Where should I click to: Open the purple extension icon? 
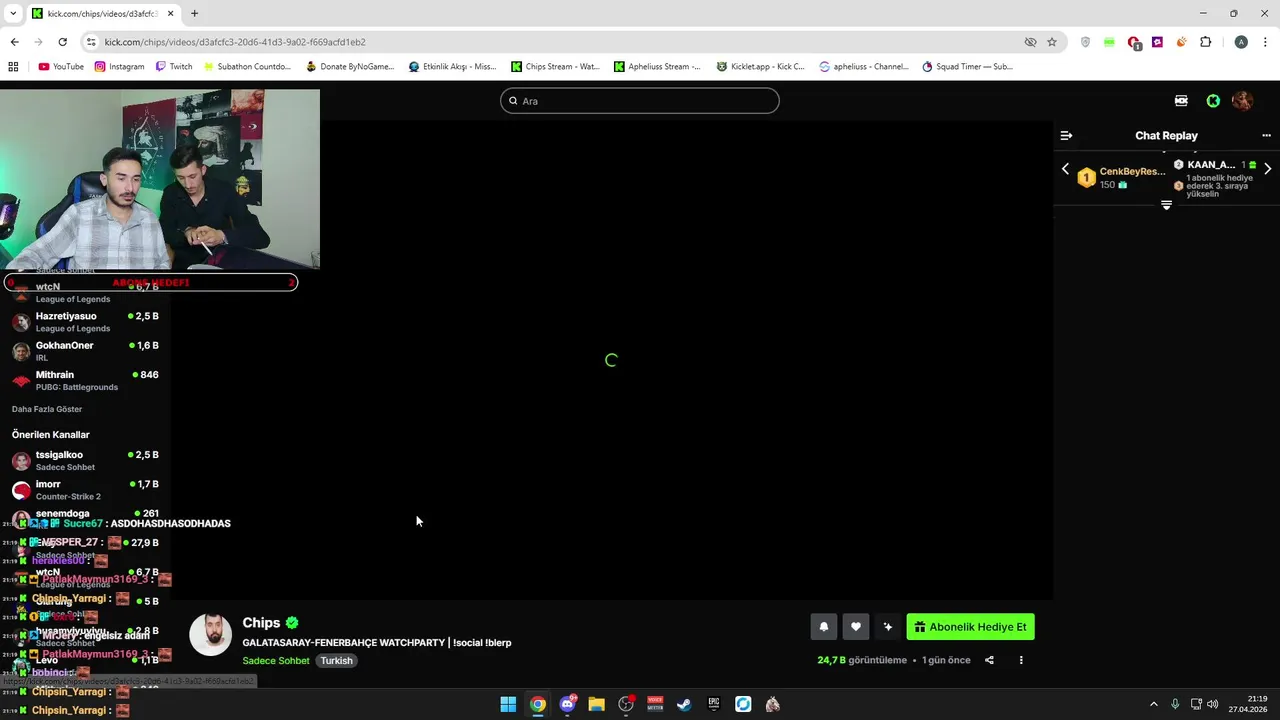coord(1157,42)
